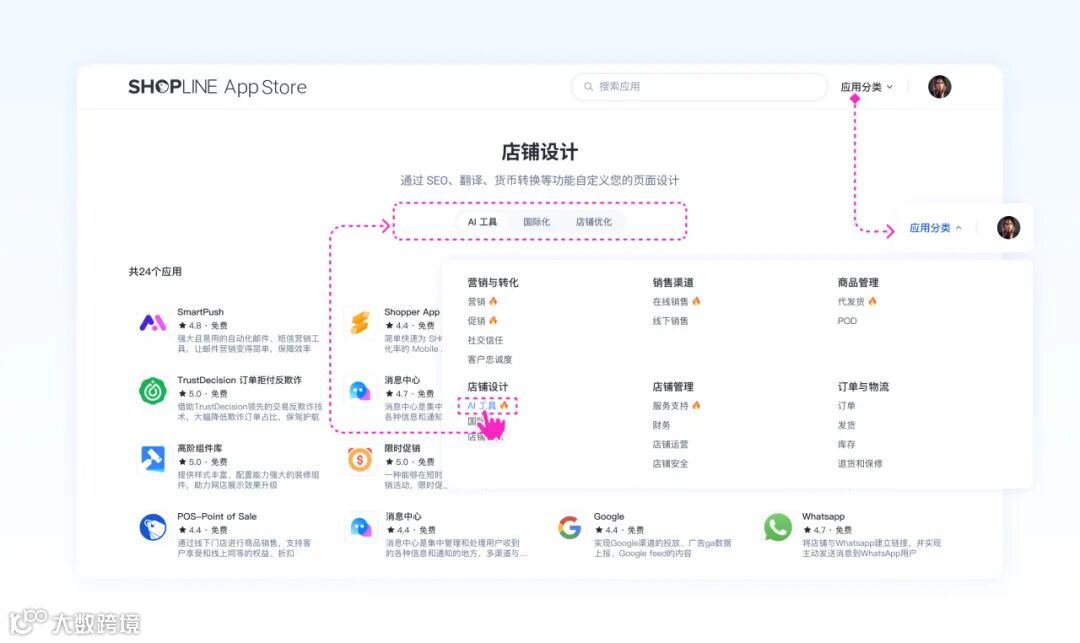Click the 店铺设计 page title

(540, 151)
